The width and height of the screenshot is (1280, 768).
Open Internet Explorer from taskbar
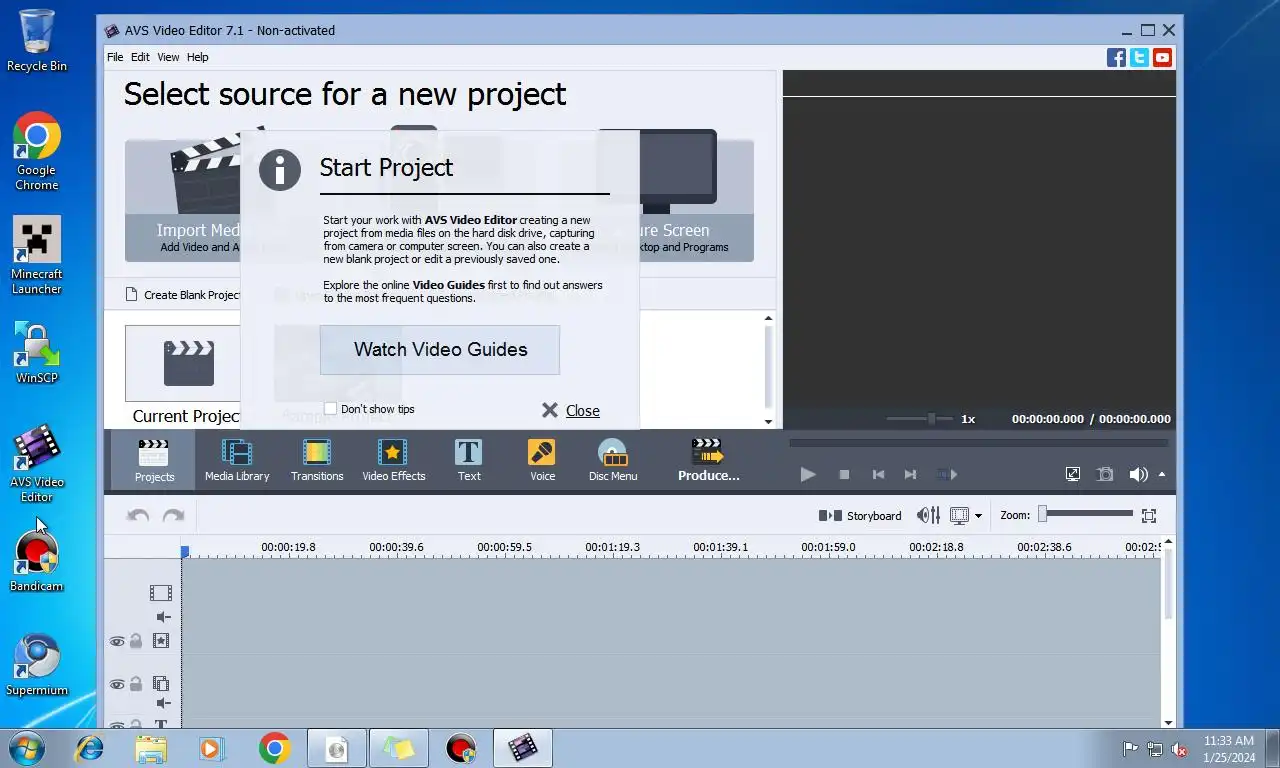90,748
